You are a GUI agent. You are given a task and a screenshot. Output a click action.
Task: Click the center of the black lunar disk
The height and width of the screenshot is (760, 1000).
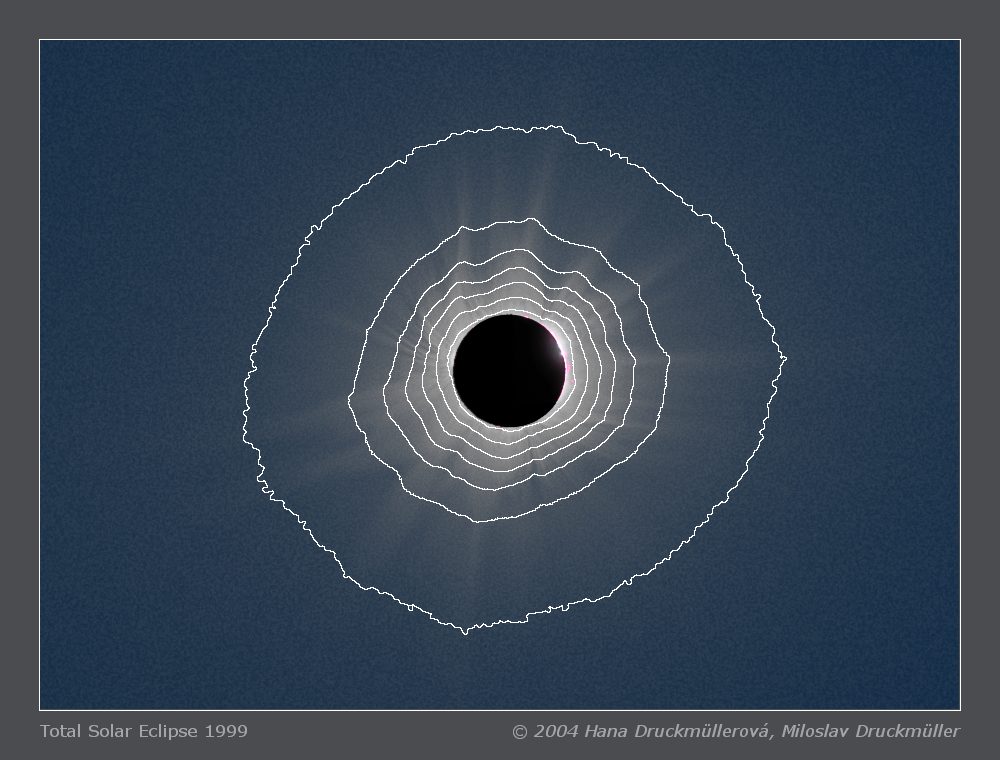[x=508, y=371]
